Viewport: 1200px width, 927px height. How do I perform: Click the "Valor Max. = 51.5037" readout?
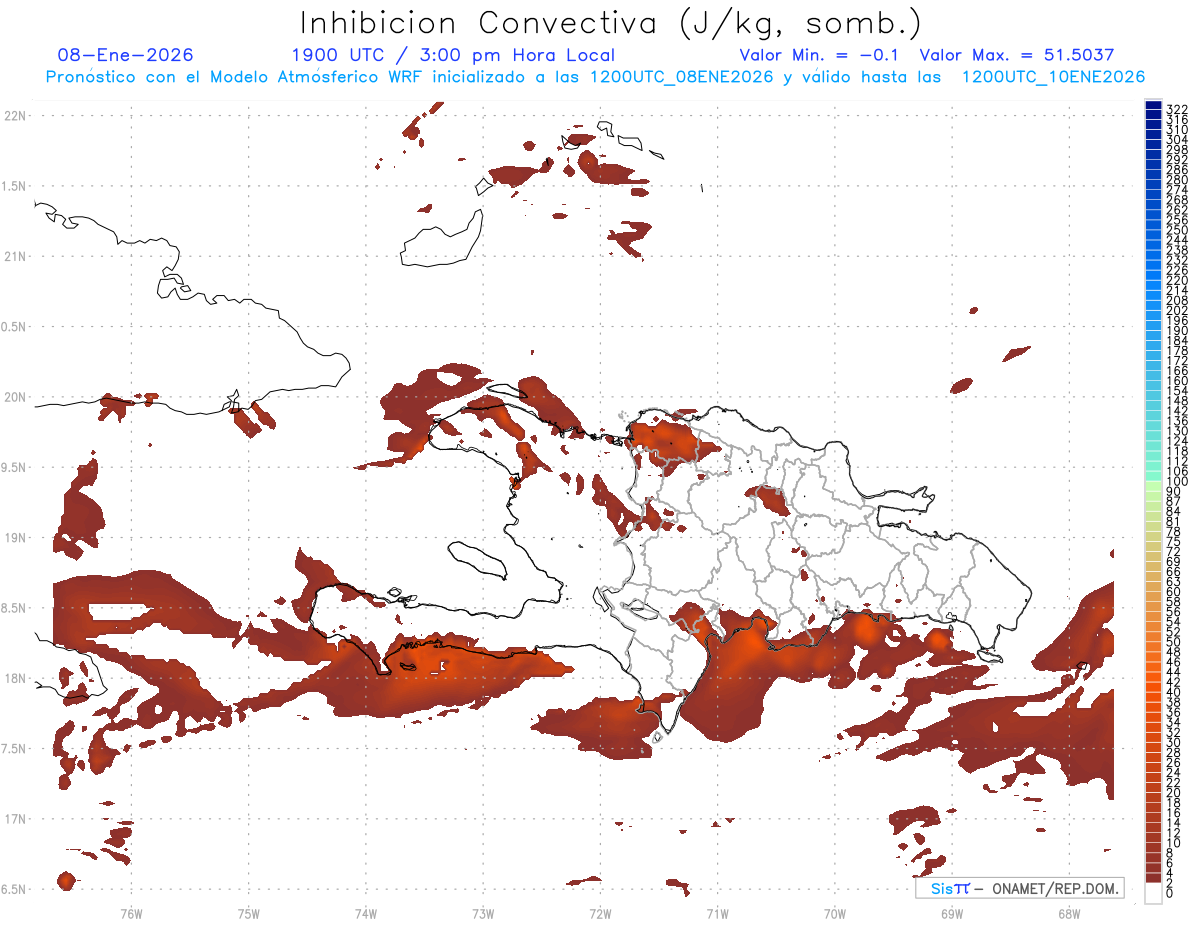pos(1016,55)
